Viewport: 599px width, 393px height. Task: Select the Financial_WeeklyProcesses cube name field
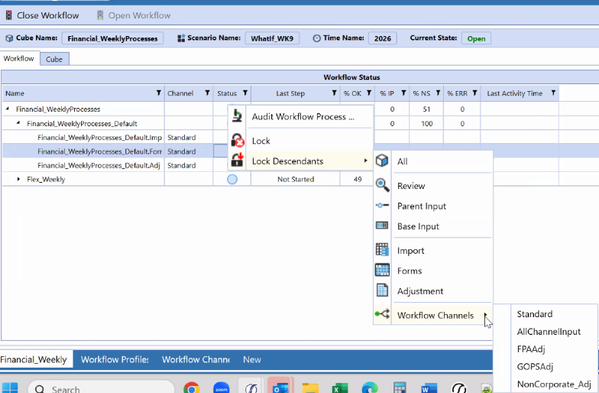click(x=113, y=39)
